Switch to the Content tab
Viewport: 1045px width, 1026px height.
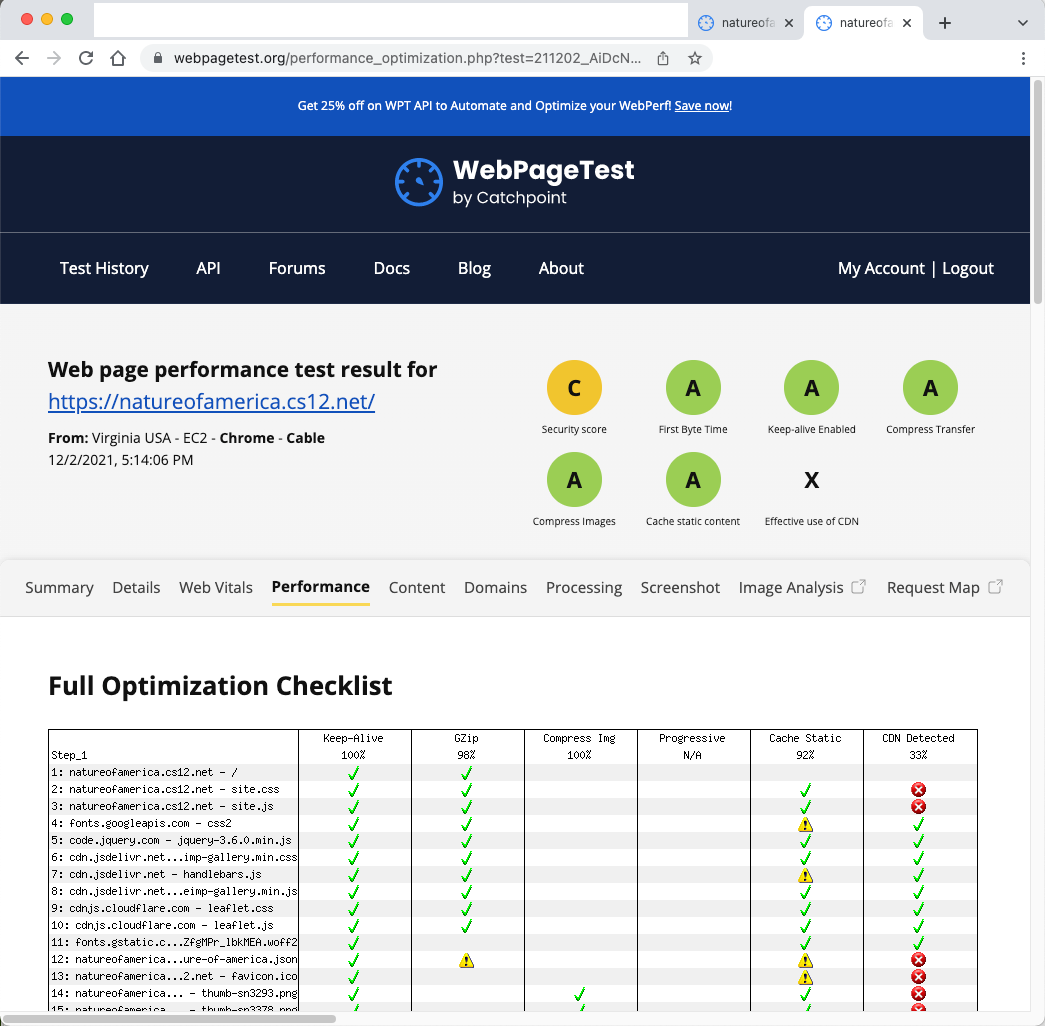point(417,587)
